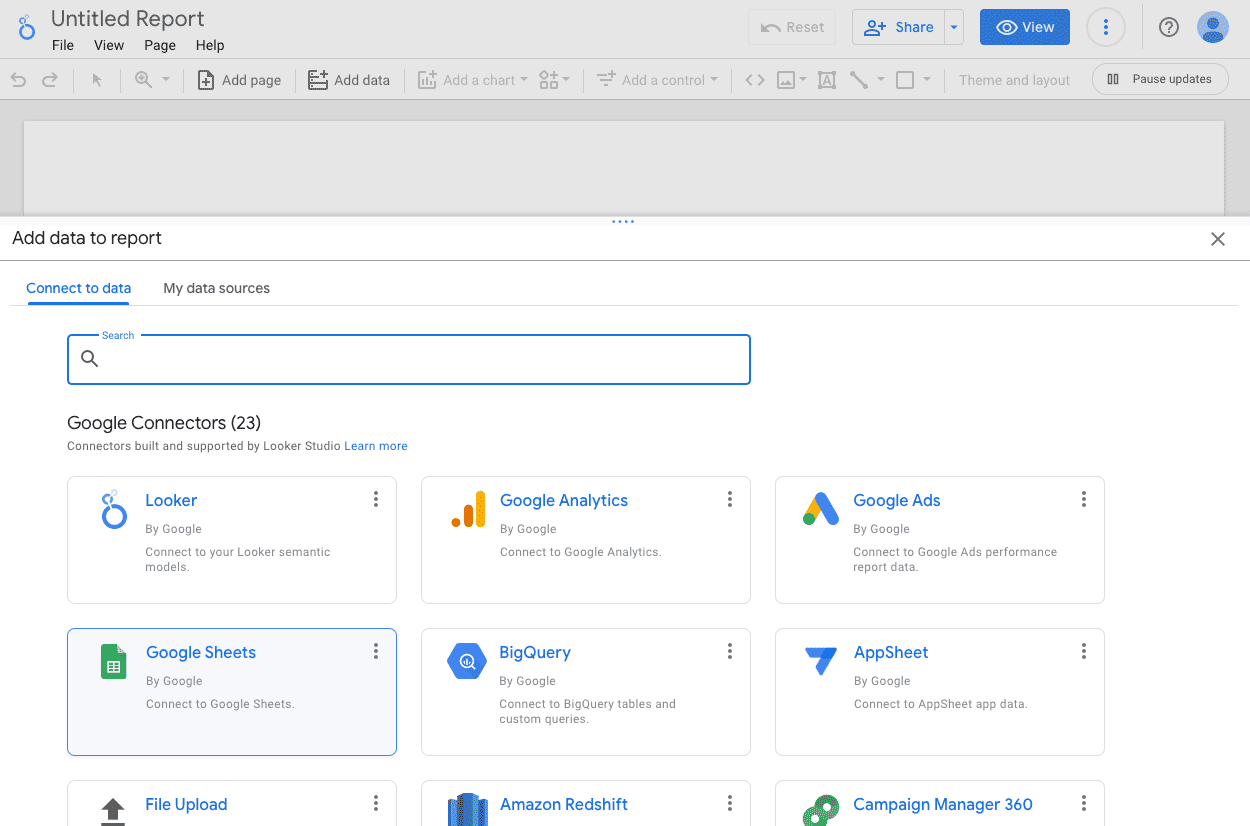
Task: Click Theme and layout
Action: tap(1014, 80)
